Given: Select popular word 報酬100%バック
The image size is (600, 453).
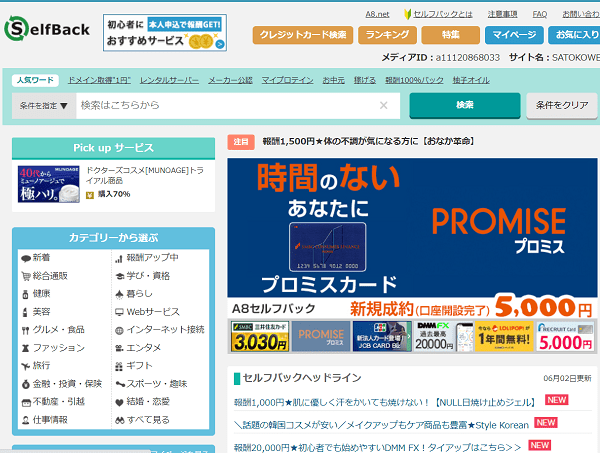Looking at the screenshot, I should 414,80.
